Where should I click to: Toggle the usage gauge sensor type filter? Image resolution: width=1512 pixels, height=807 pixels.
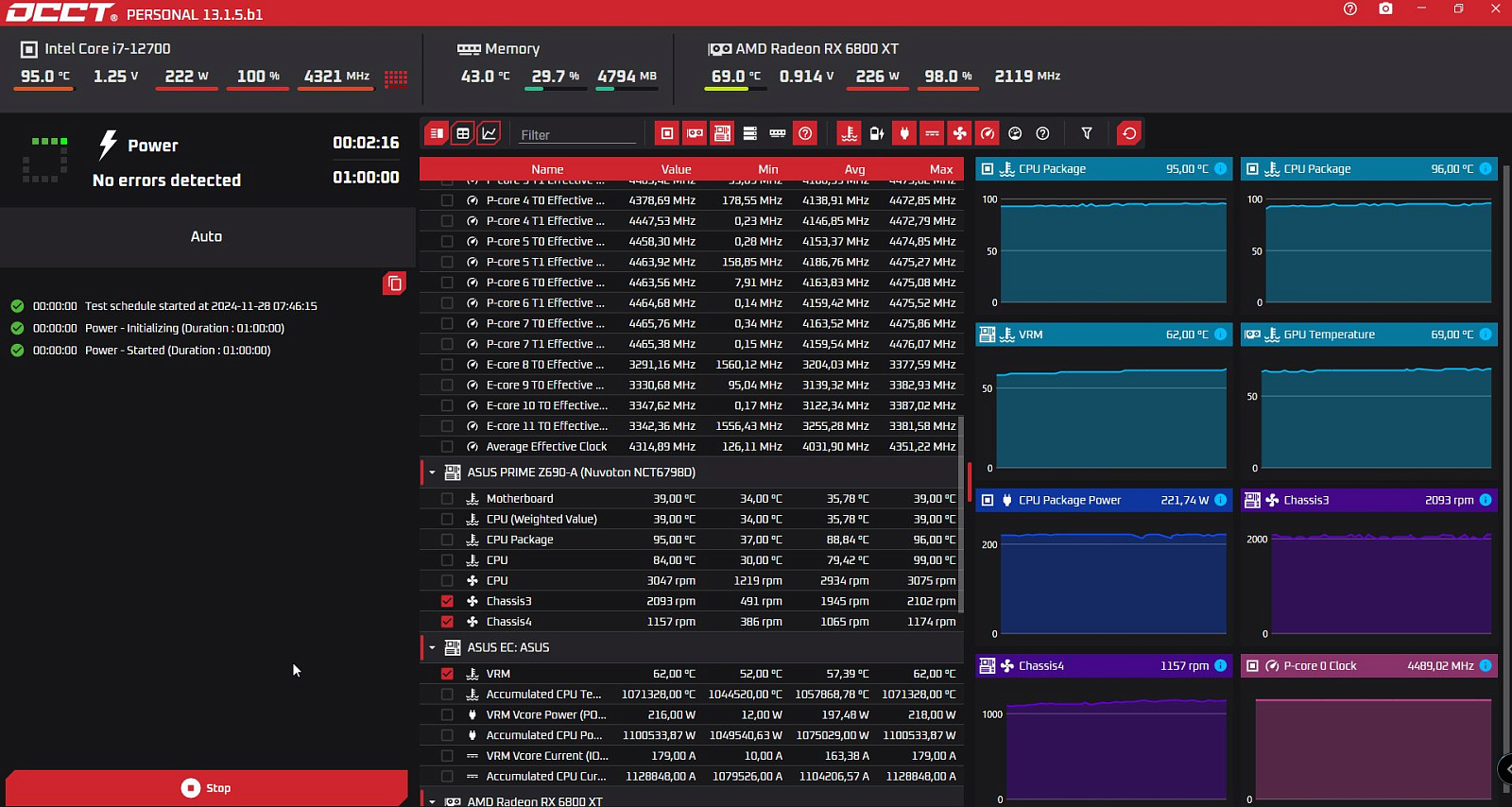point(1015,133)
